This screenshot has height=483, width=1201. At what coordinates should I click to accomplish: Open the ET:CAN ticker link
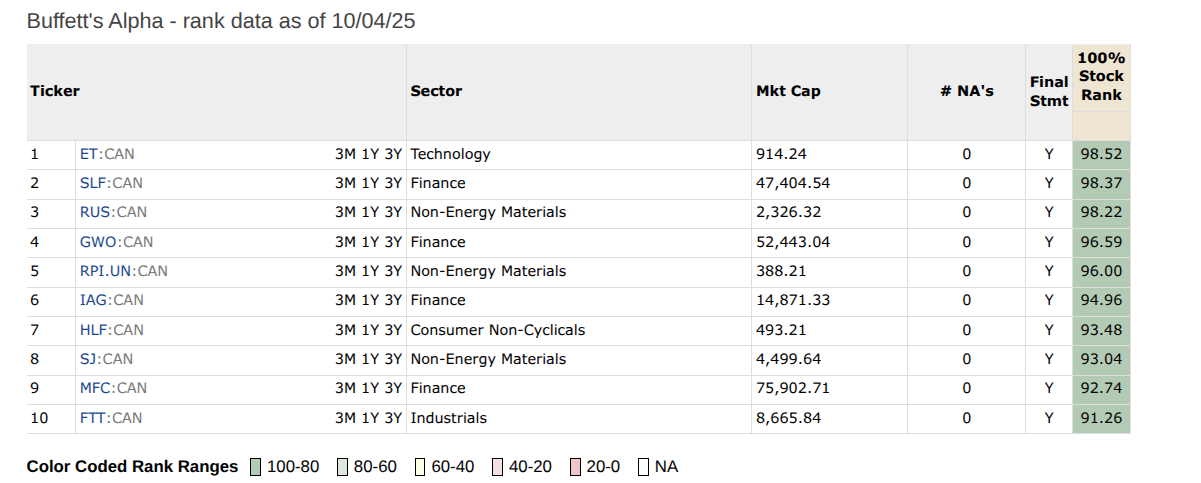[x=106, y=154]
